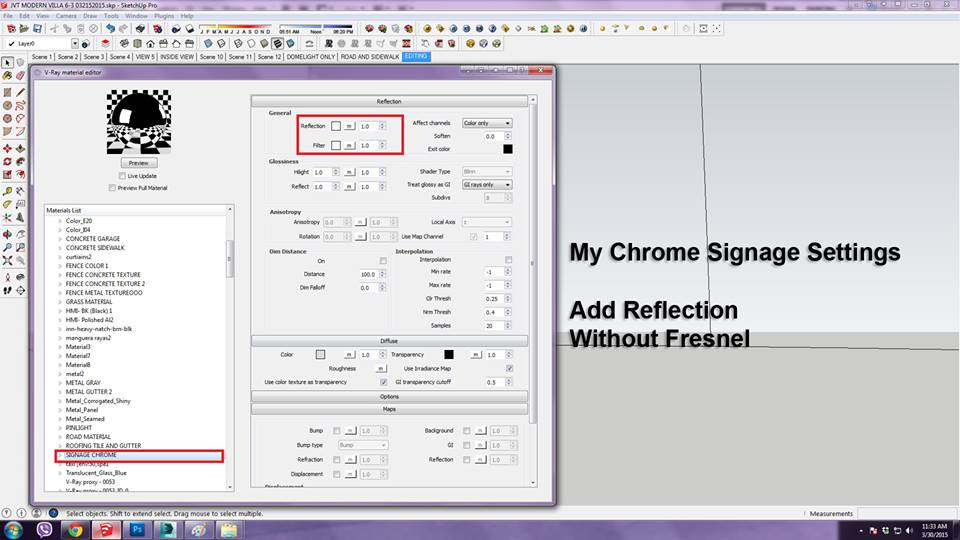Open the Affect channels dropdown
Viewport: 960px width, 540px height.
(487, 123)
